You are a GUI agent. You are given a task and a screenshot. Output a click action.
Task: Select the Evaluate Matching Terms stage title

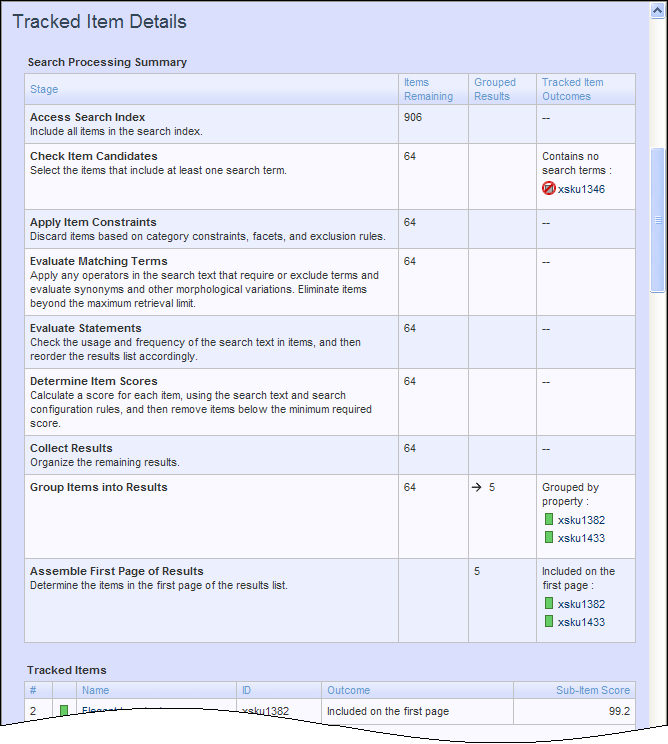(99, 261)
